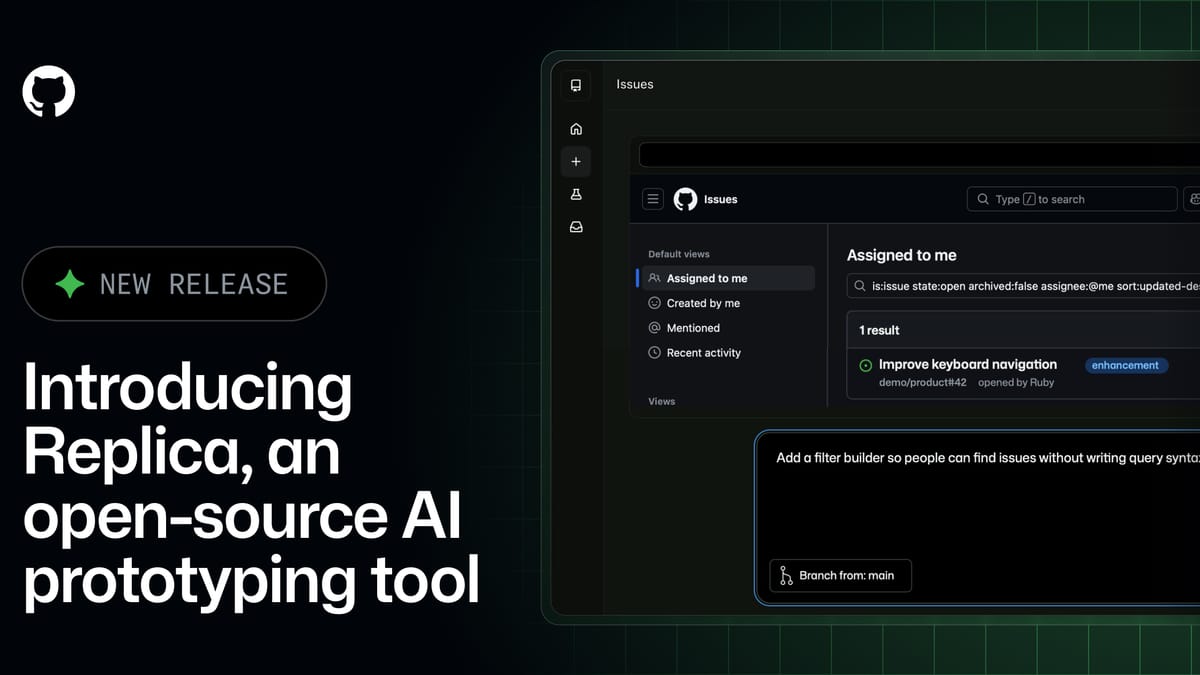Click the '1 result' header text
This screenshot has width=1200, height=675.
pos(880,330)
